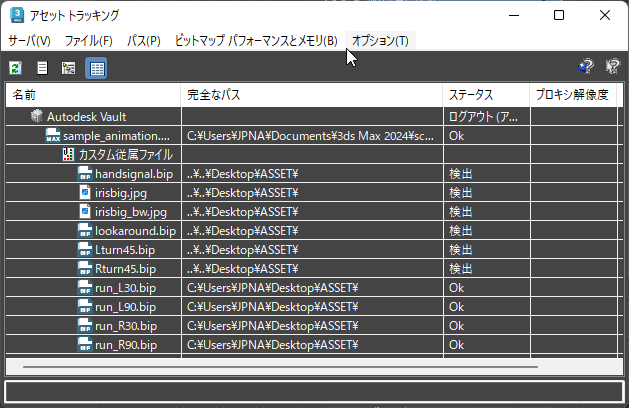
Task: Click the run_R30.bip file icon
Action: [x=85, y=325]
